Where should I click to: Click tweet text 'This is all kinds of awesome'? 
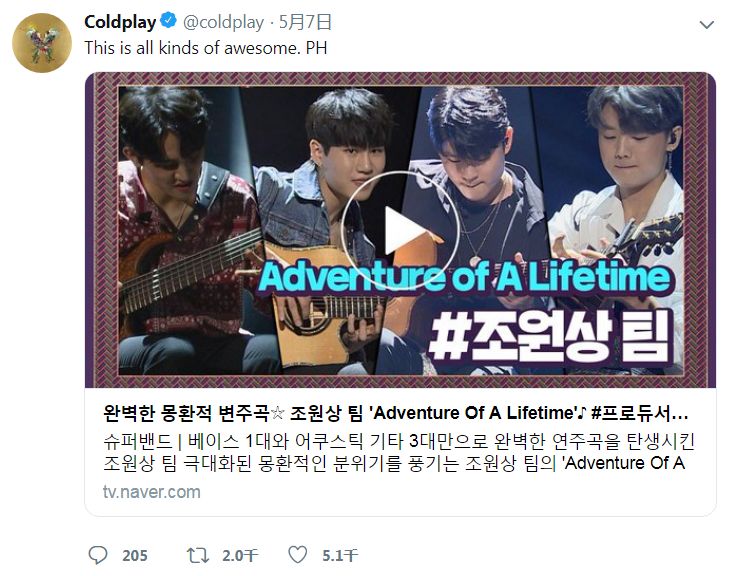point(192,48)
